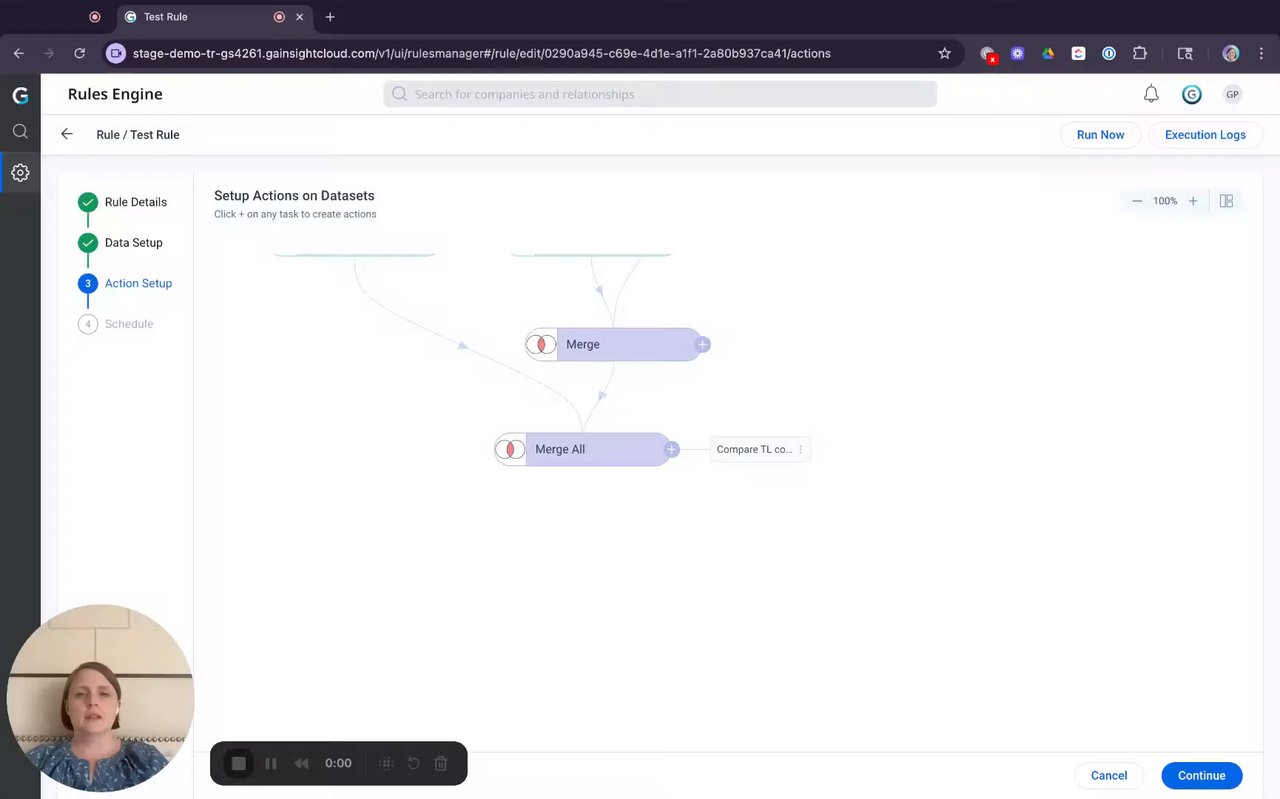This screenshot has height=799, width=1280.
Task: Click the recorder 0:00 timer
Action: tap(338, 763)
